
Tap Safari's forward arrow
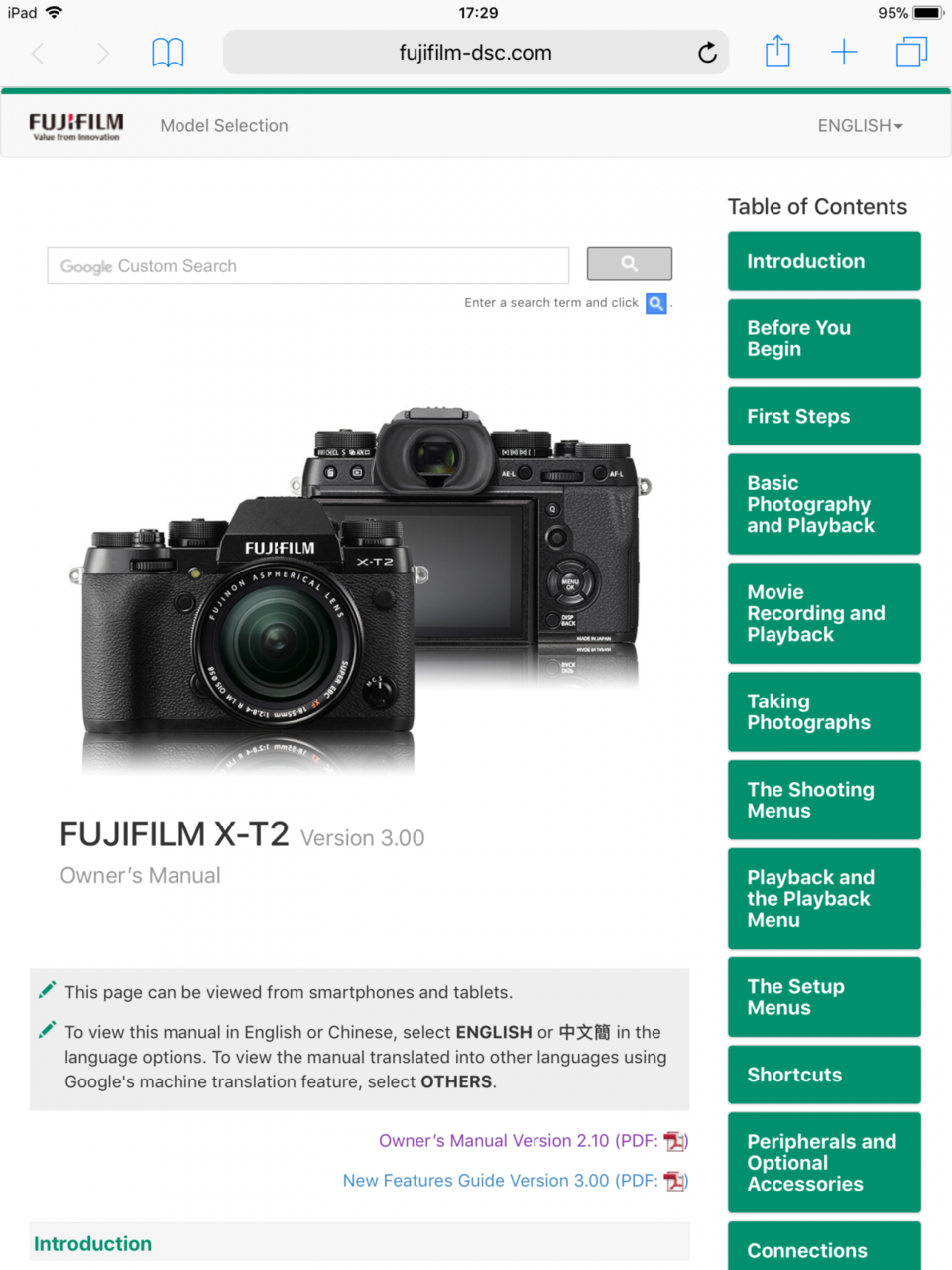point(102,53)
